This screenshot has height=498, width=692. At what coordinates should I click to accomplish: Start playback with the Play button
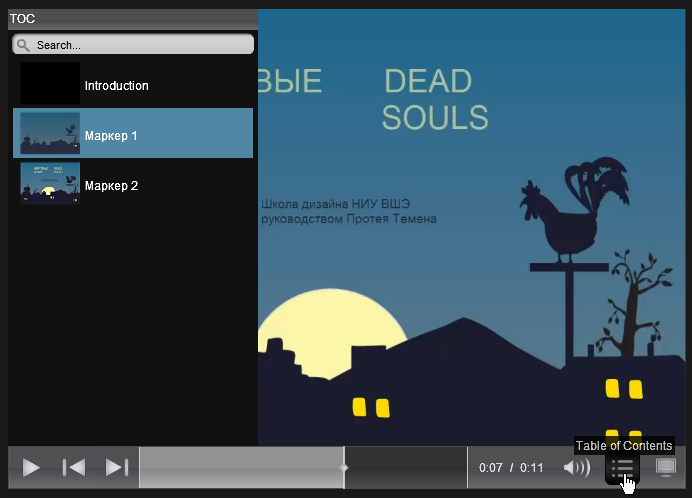[31, 468]
